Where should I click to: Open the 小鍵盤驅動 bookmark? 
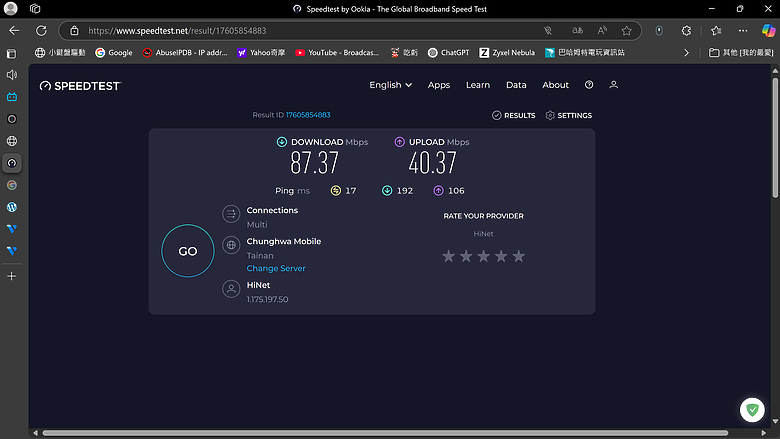pos(60,53)
